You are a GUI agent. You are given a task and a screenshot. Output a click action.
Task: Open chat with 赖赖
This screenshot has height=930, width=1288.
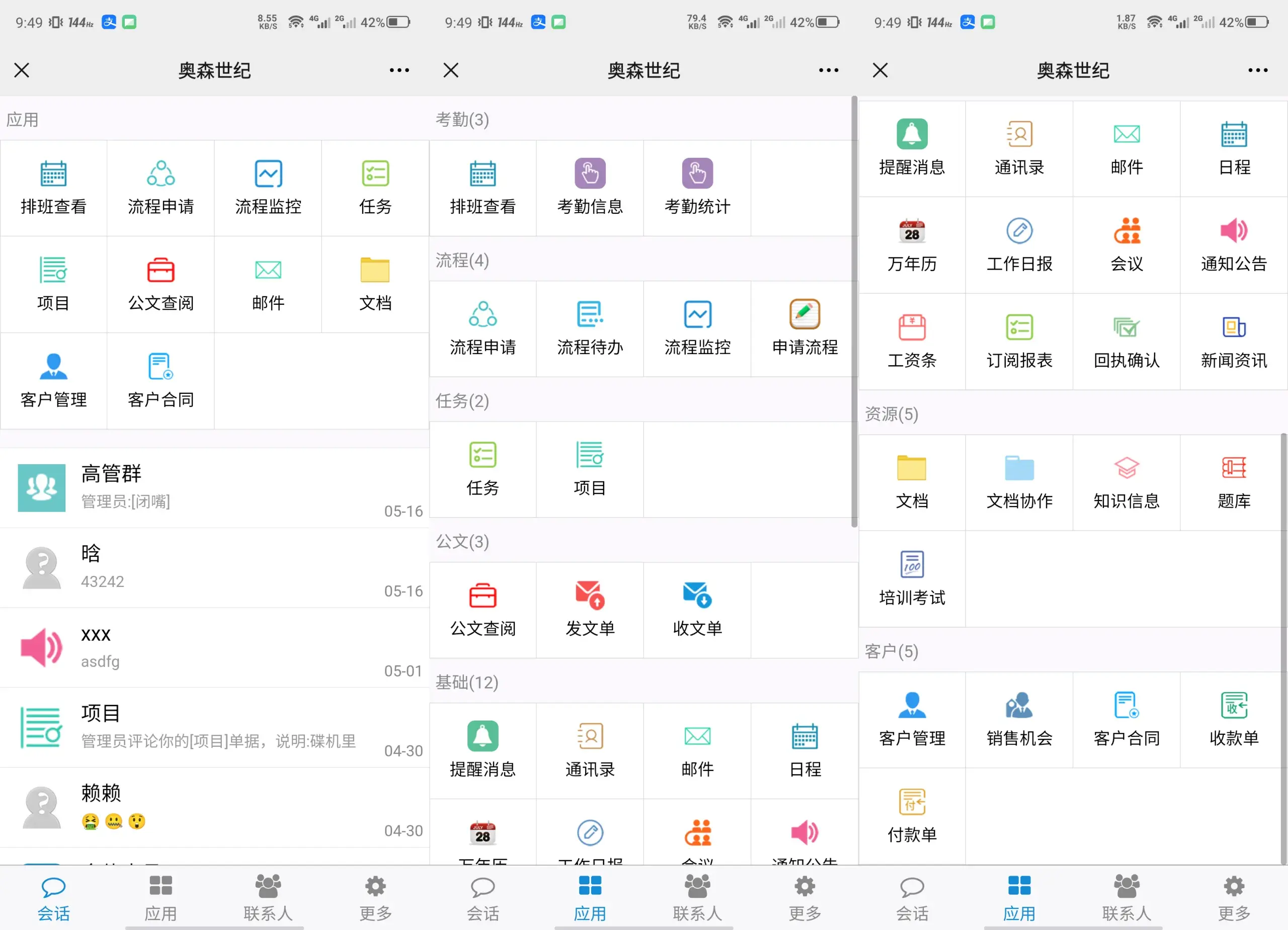click(215, 808)
